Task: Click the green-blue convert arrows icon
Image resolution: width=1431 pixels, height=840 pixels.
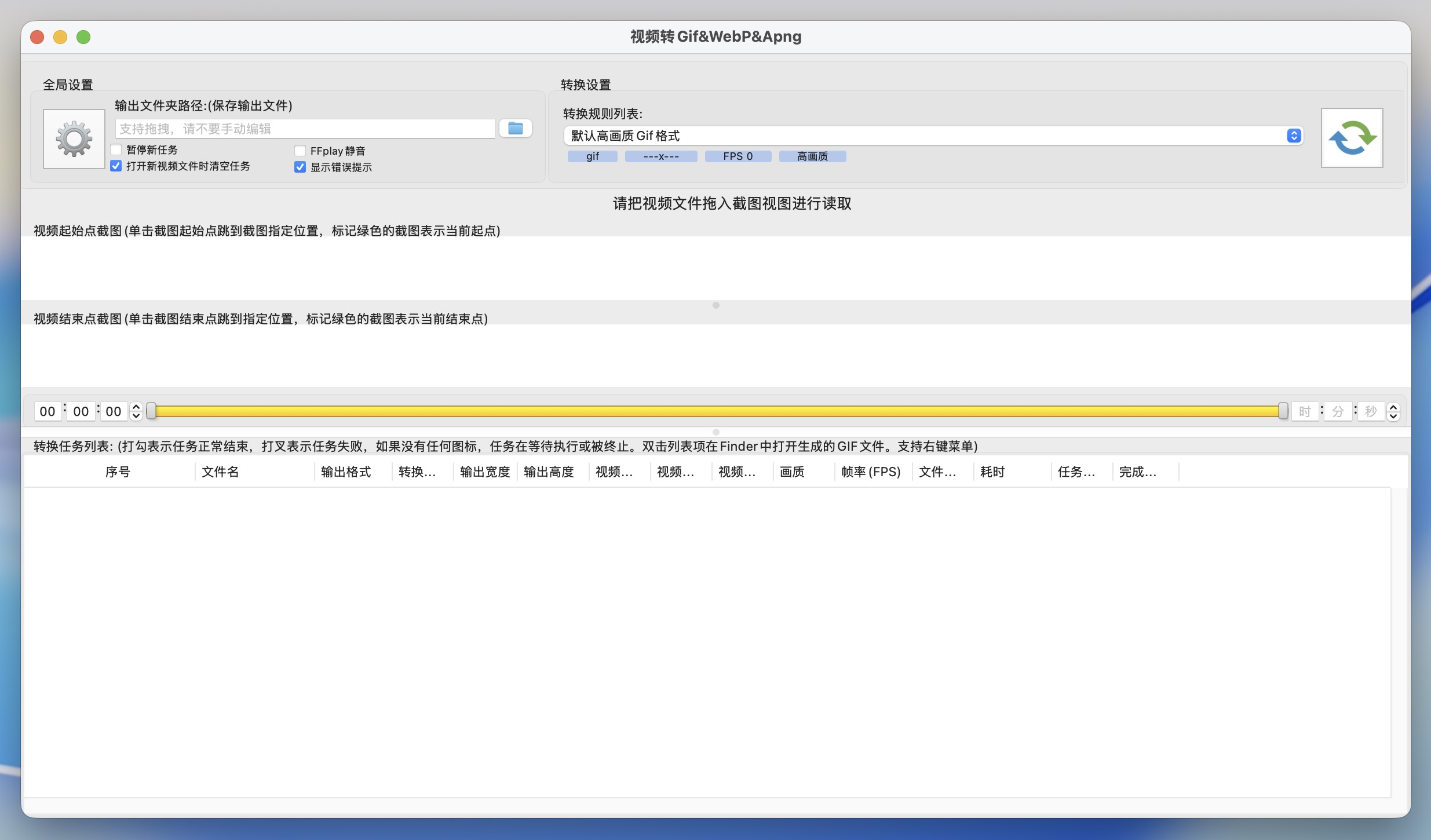Action: pos(1352,138)
